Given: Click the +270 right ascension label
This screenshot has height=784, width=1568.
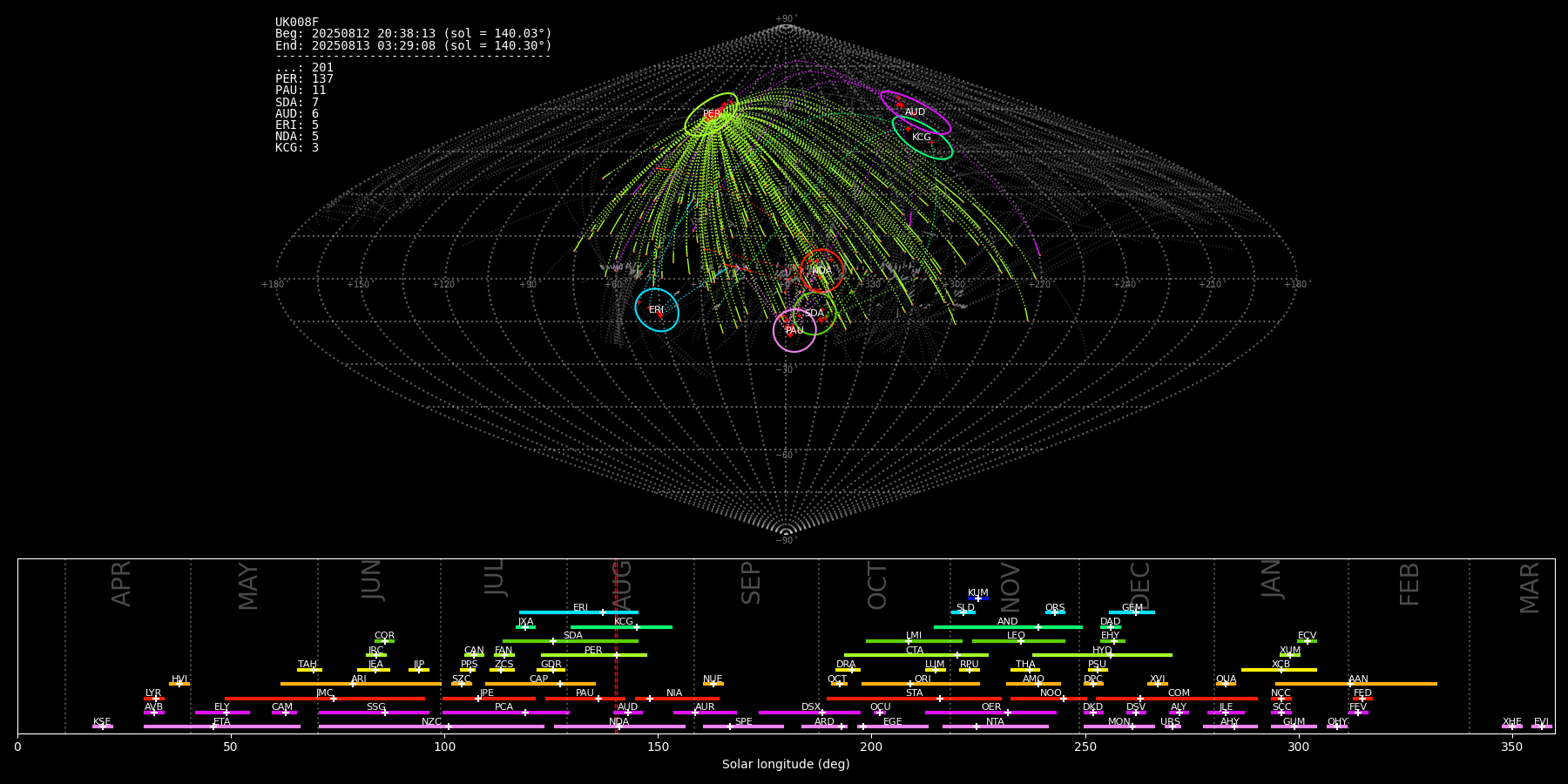Looking at the screenshot, I should pyautogui.click(x=1037, y=285).
